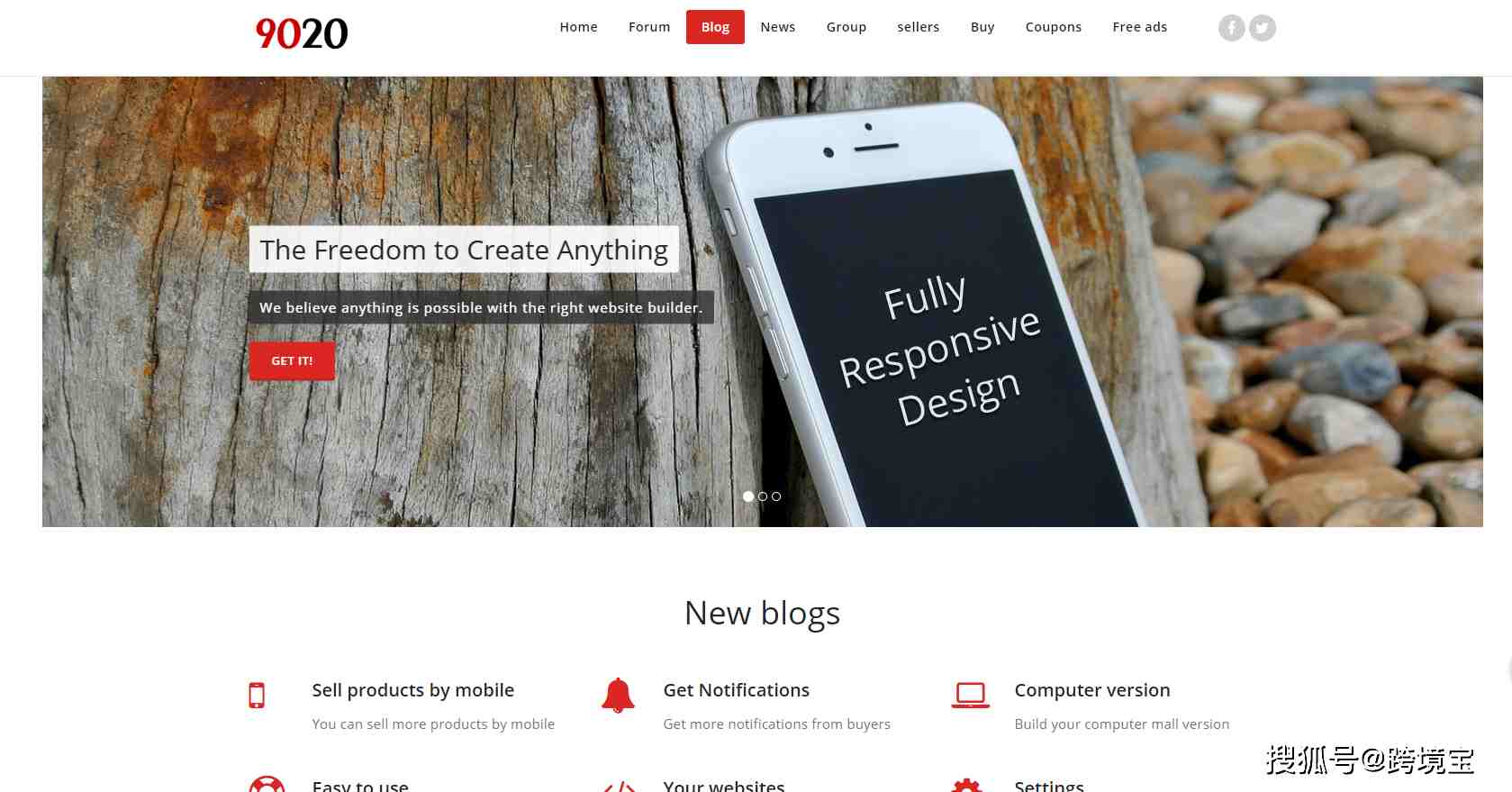Open the Get Notifications heading link

[737, 690]
